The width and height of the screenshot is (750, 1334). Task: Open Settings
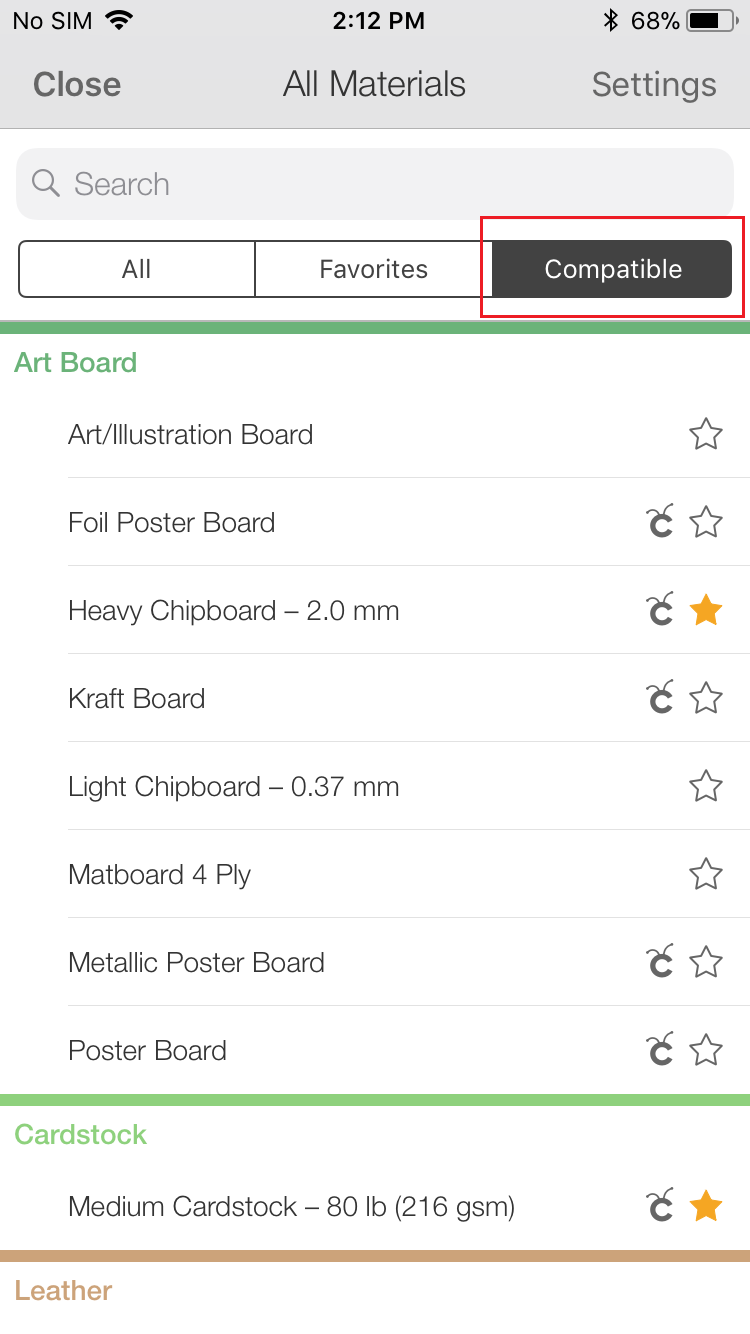654,85
